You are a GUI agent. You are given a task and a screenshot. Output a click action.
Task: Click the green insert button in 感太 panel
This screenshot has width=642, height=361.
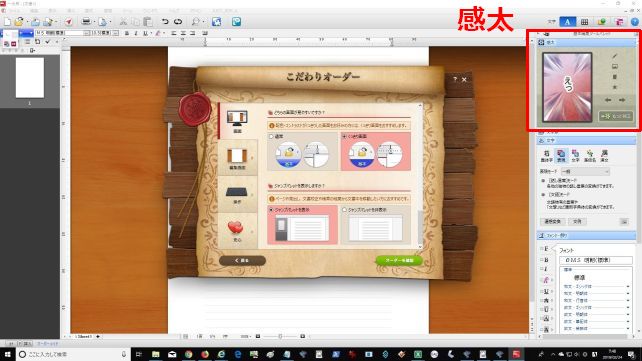(x=616, y=116)
